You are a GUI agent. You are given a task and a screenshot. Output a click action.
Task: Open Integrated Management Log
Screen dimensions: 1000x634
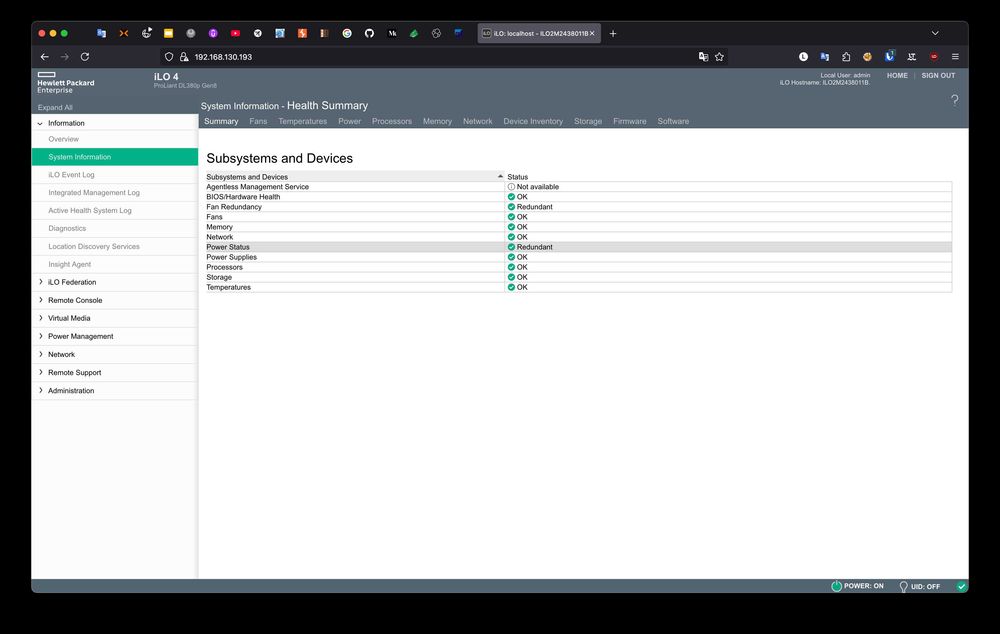pyautogui.click(x=94, y=193)
